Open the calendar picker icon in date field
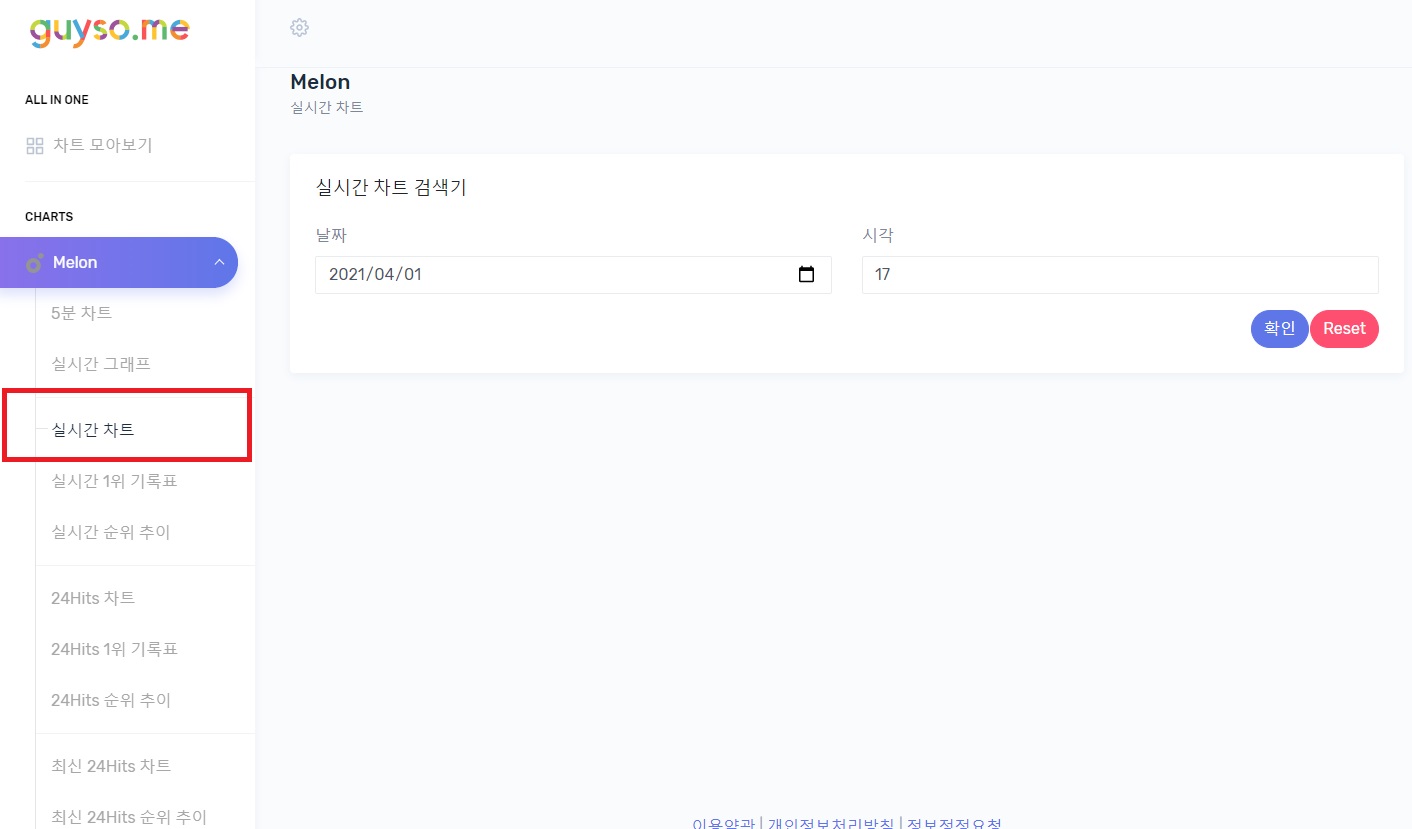This screenshot has height=829, width=1412. coord(807,274)
